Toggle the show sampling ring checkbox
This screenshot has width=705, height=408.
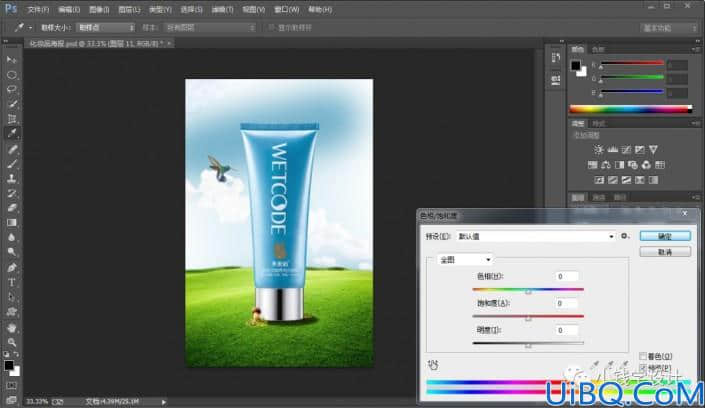pos(271,27)
